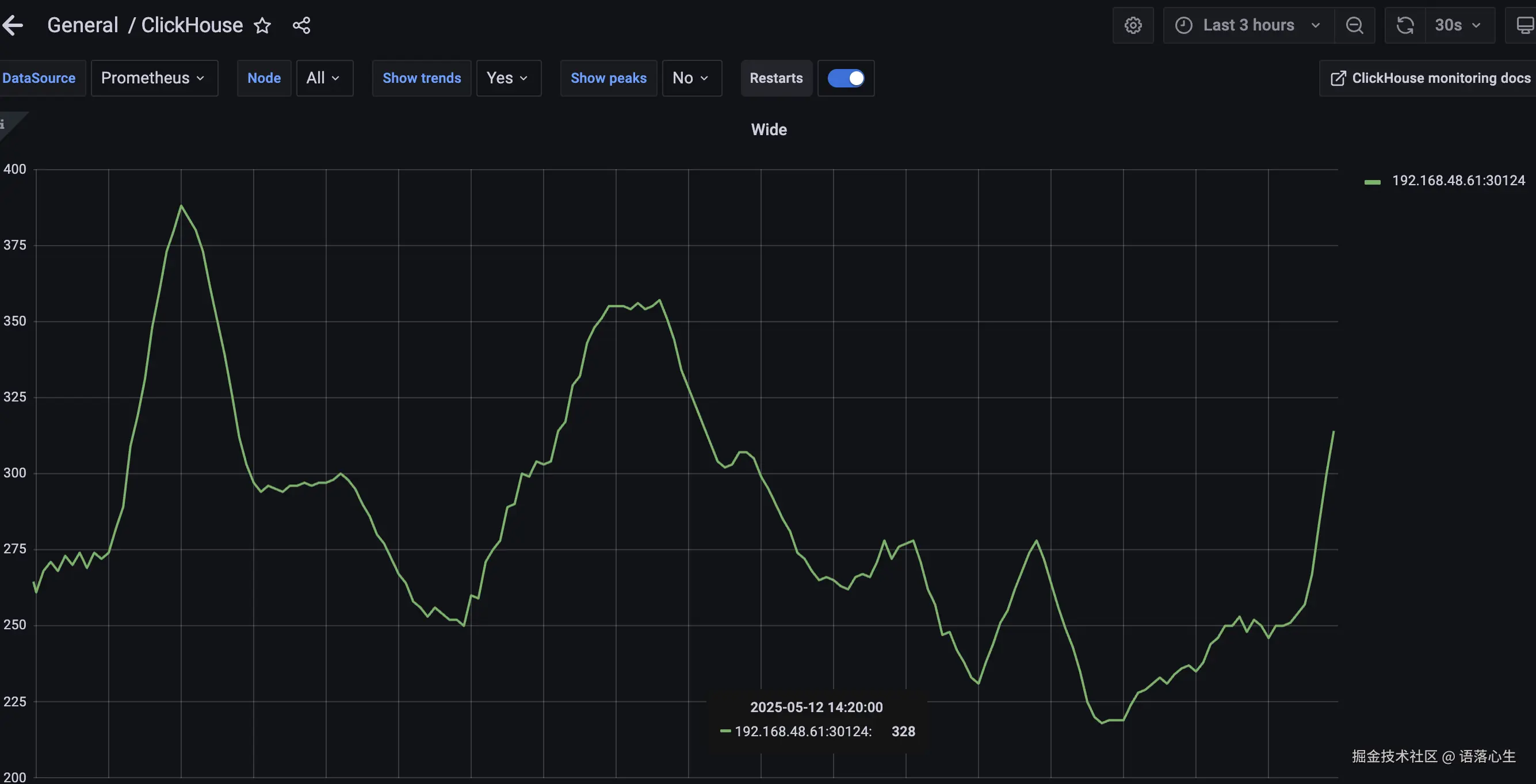The height and width of the screenshot is (784, 1536).
Task: Click the refresh dashboard icon
Action: tap(1405, 25)
